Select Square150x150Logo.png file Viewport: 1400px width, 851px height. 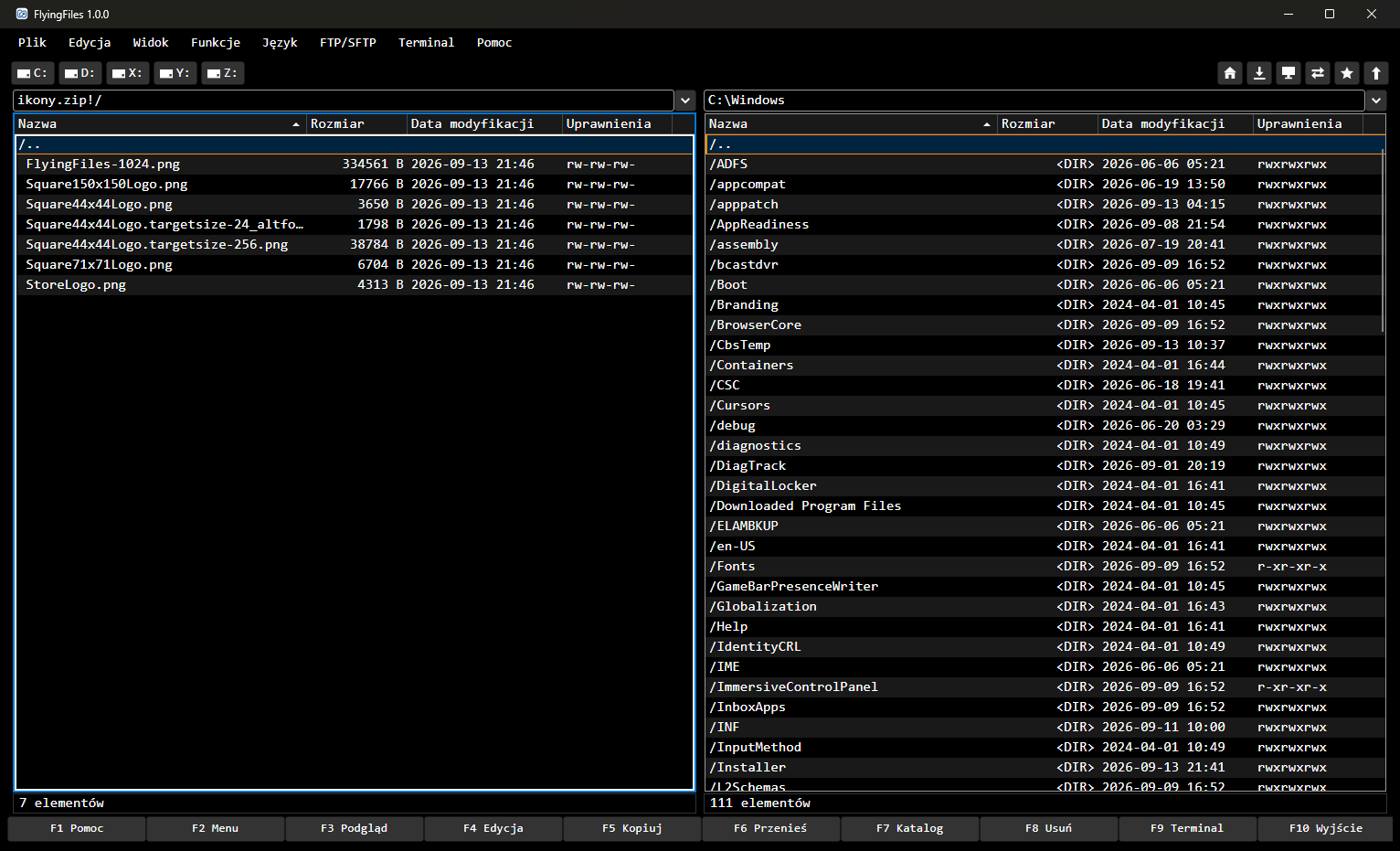pyautogui.click(x=355, y=185)
